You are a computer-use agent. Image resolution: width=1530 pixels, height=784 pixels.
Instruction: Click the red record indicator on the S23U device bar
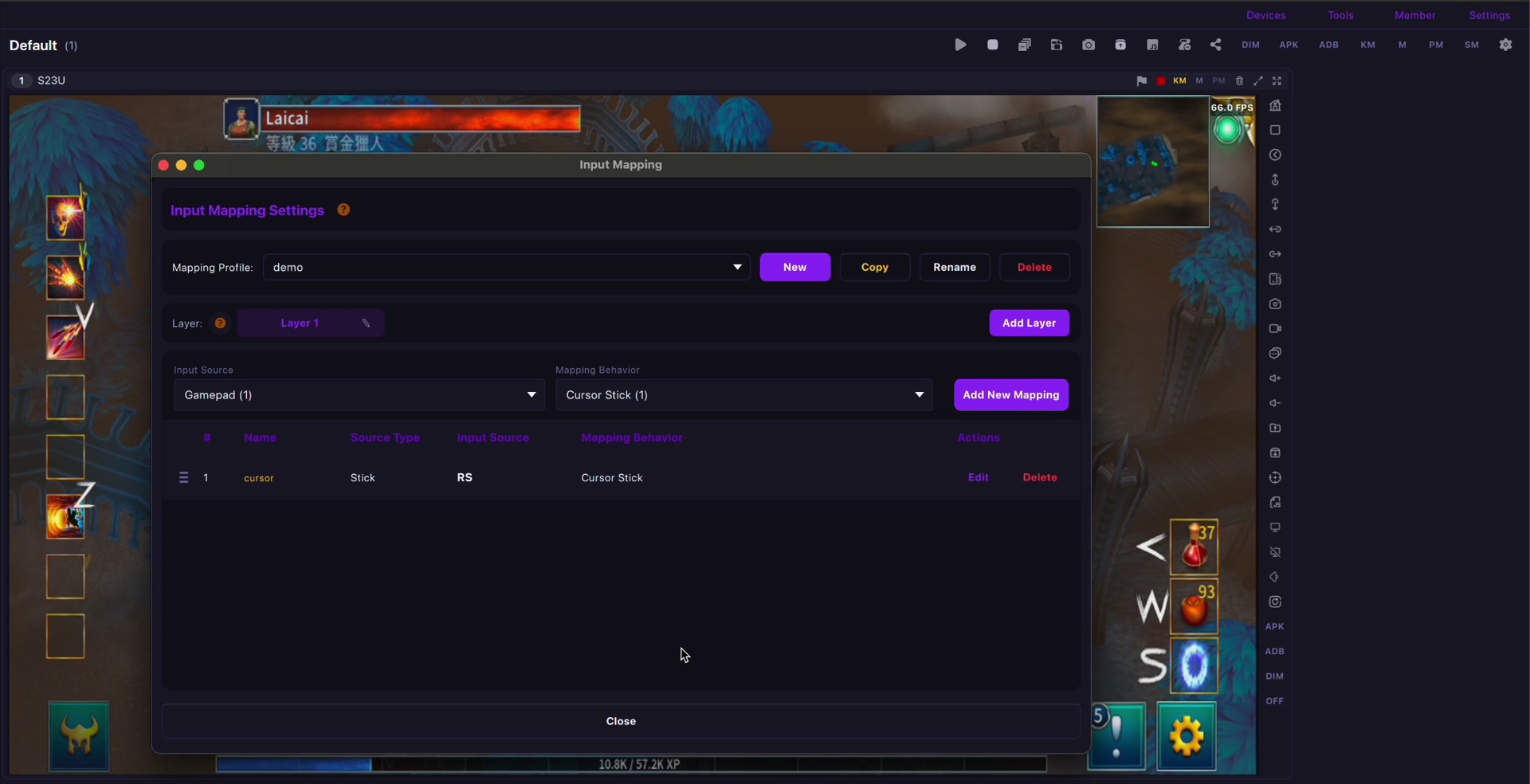coord(1161,80)
